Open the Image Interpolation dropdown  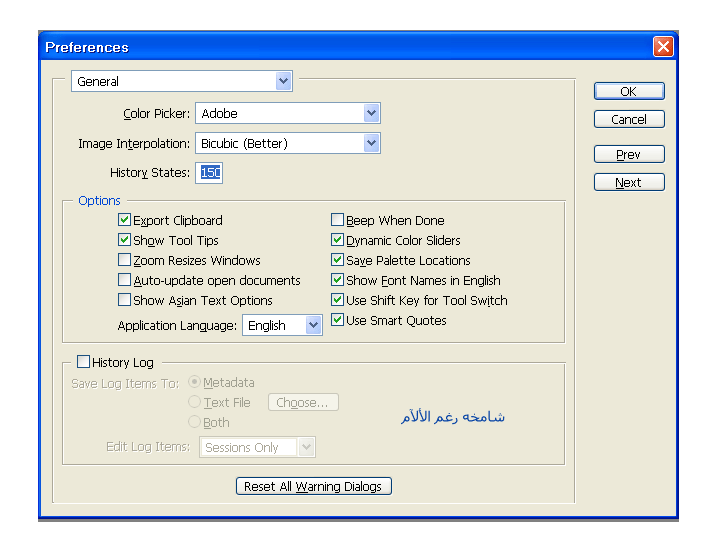371,143
